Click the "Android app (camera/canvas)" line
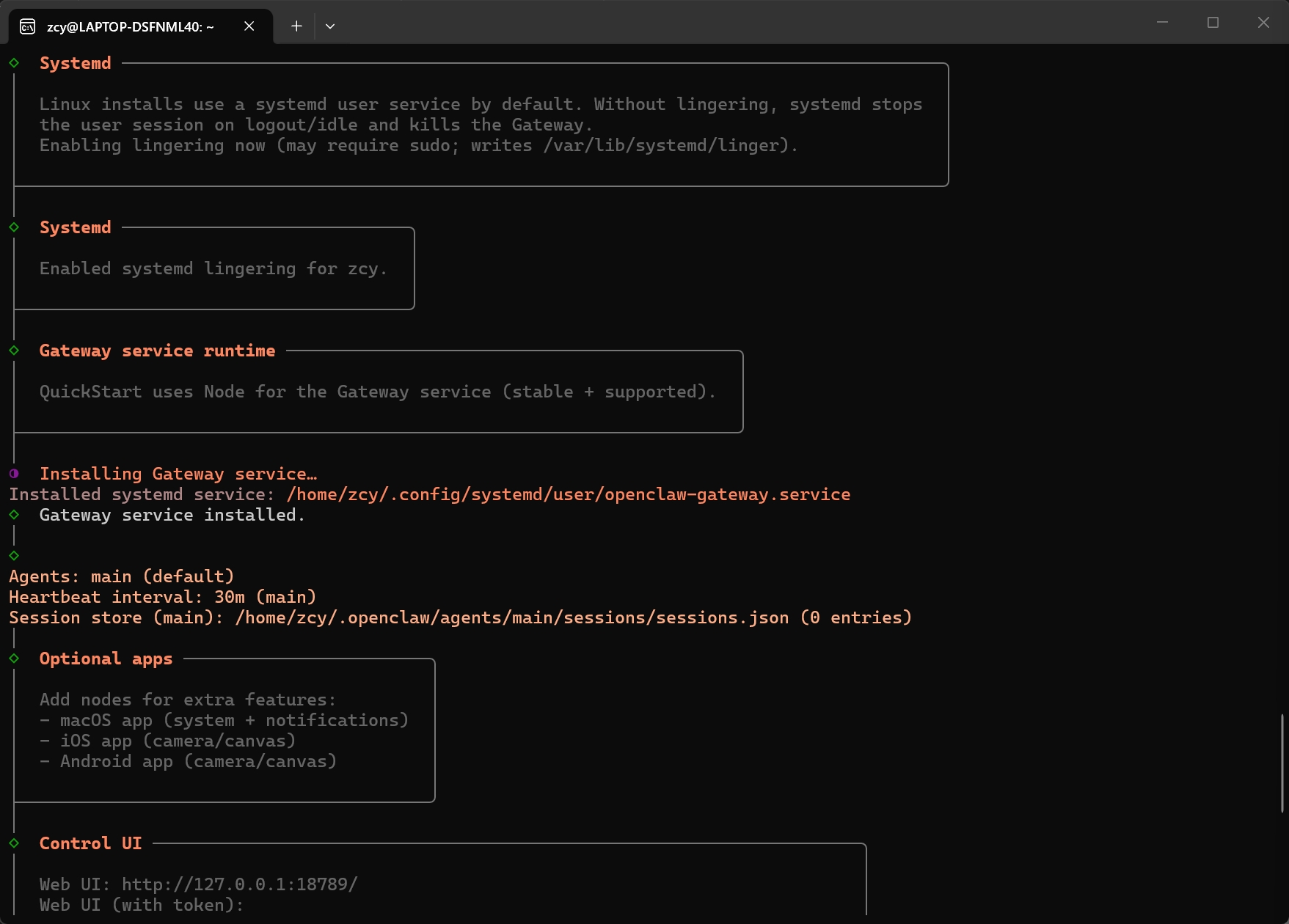The width and height of the screenshot is (1289, 924). coord(189,761)
